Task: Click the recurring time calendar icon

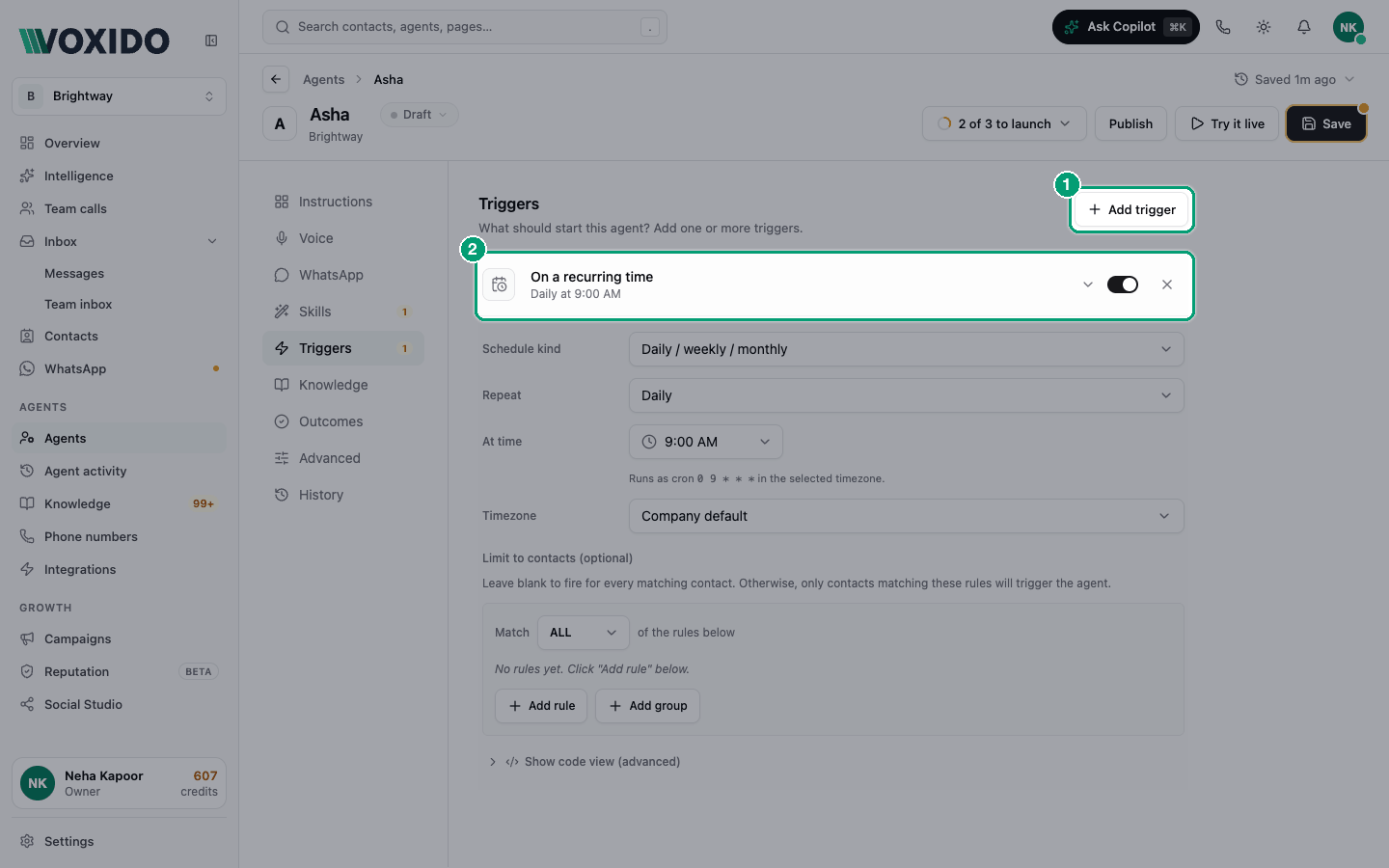Action: tap(499, 285)
